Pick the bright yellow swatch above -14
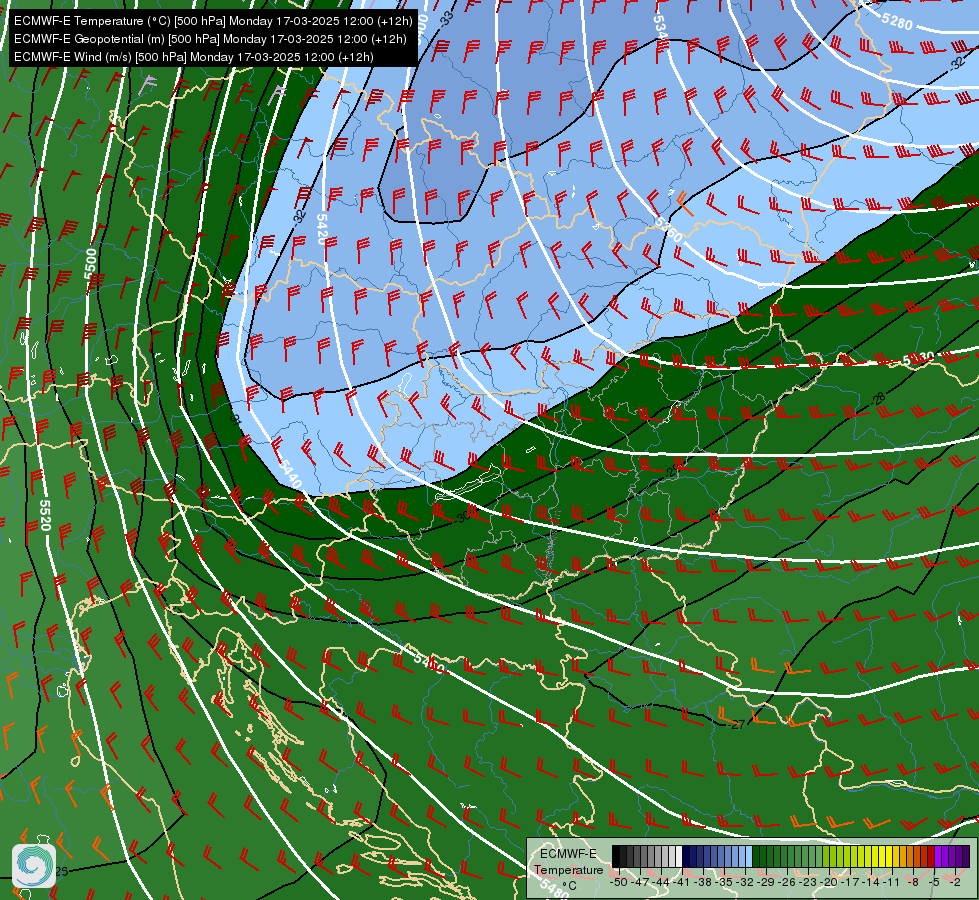 tap(875, 856)
